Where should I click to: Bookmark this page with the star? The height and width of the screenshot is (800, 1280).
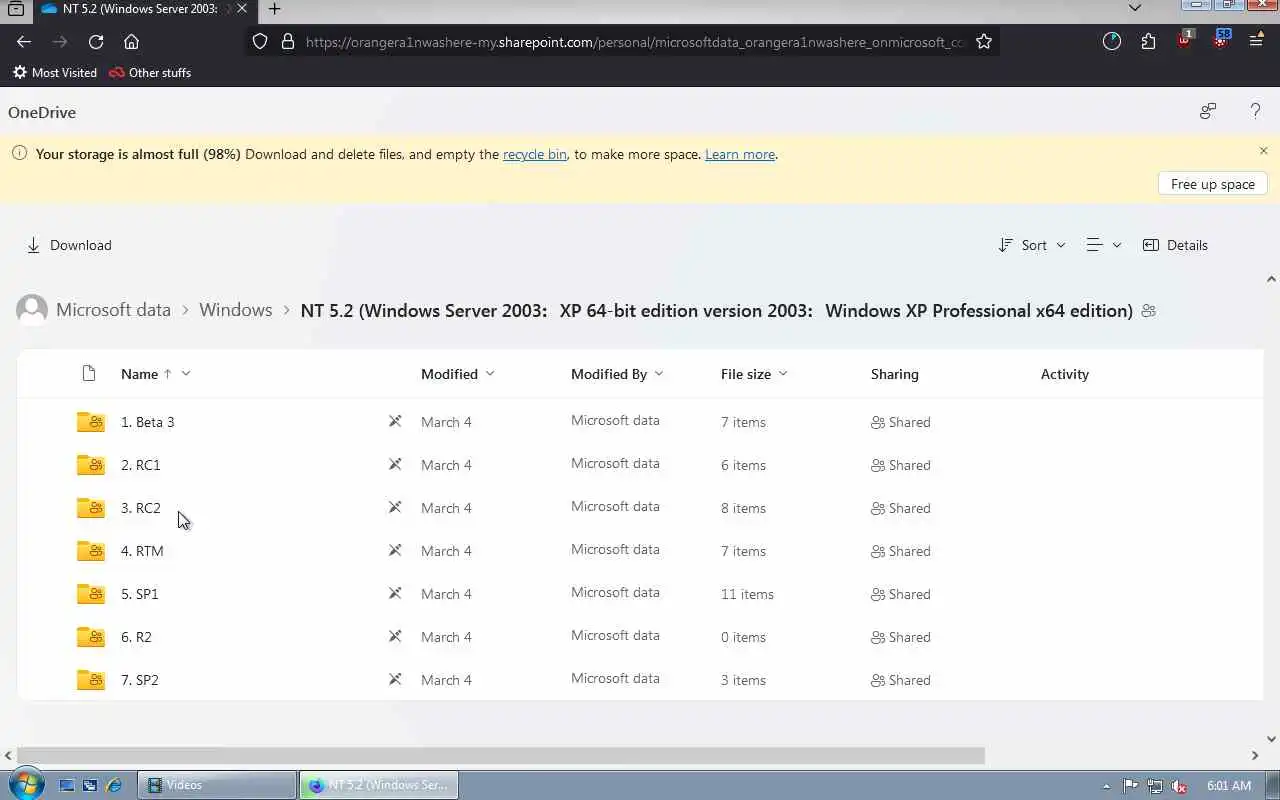coord(984,42)
